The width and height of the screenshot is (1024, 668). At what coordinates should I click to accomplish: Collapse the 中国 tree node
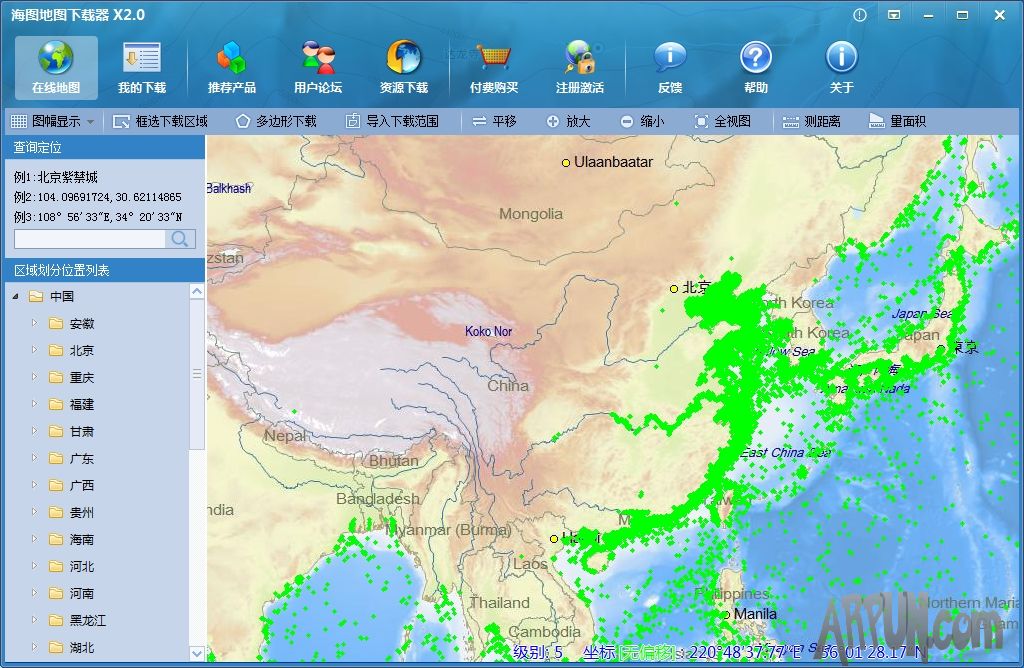tap(15, 296)
